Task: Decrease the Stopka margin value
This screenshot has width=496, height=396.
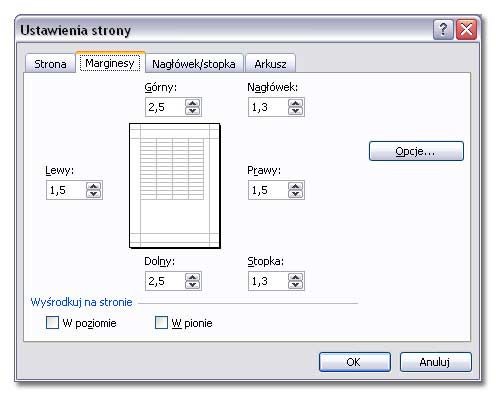Action: (295, 285)
